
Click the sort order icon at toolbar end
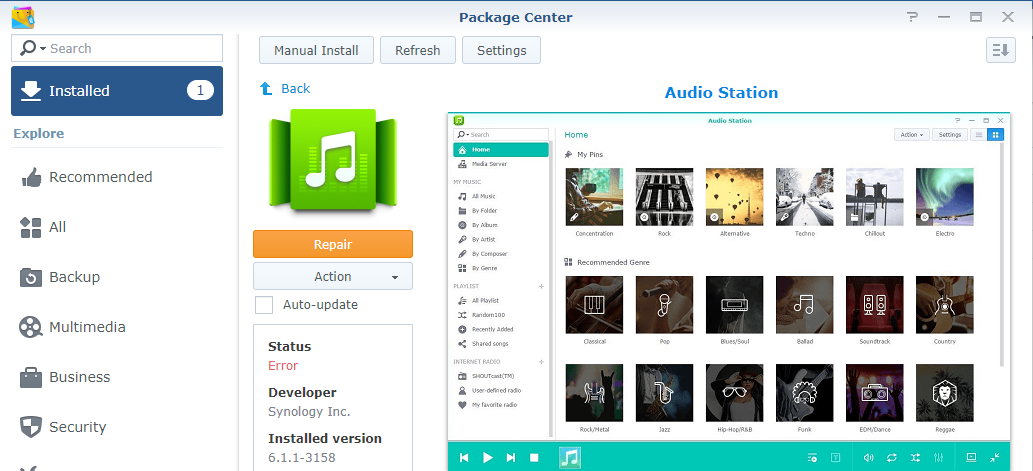1001,50
